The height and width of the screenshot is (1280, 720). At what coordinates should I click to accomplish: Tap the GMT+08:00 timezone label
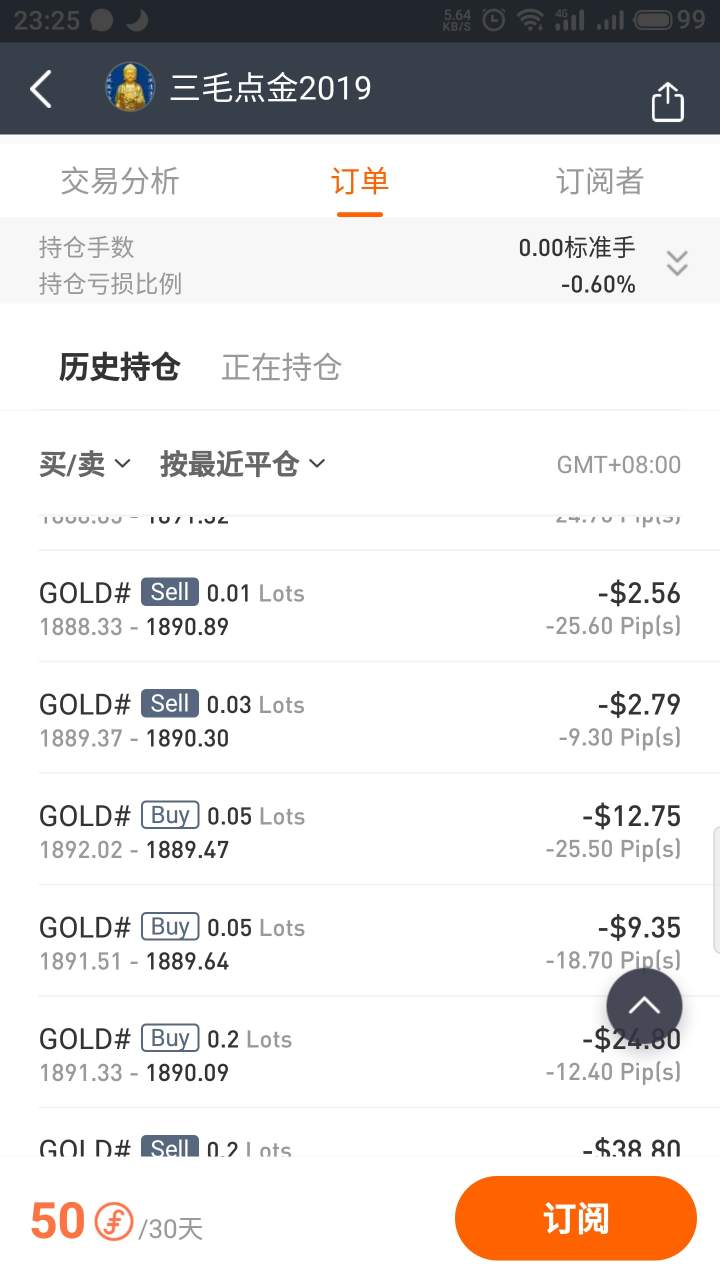[x=618, y=465]
